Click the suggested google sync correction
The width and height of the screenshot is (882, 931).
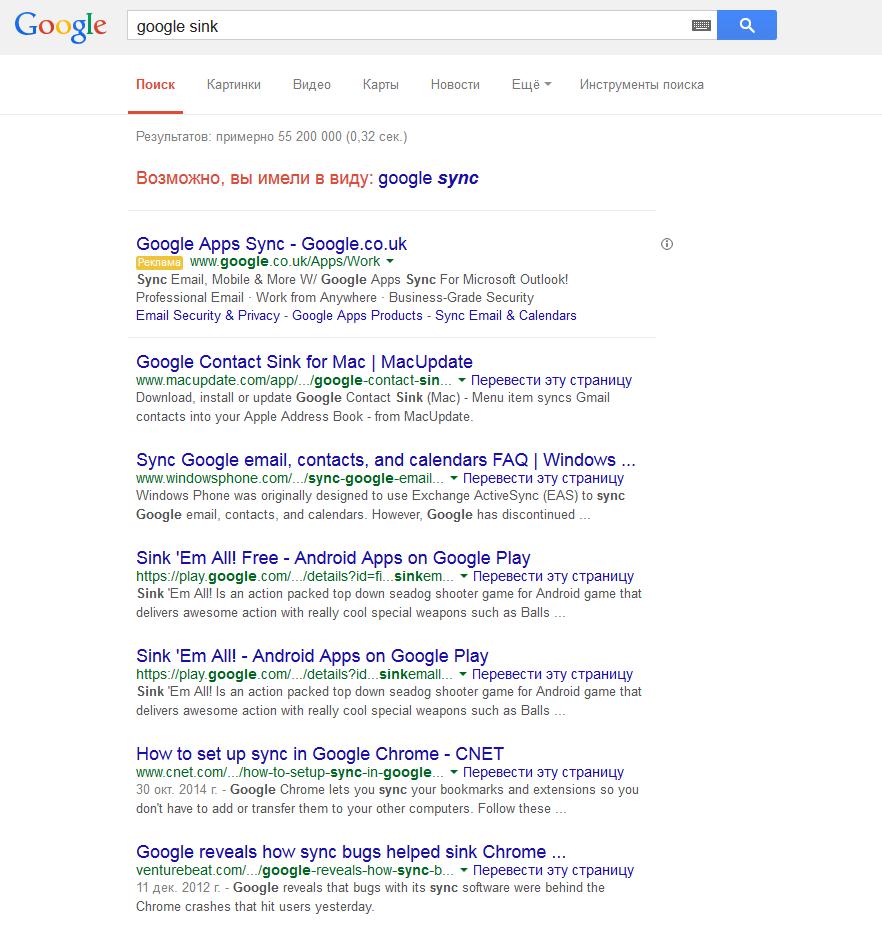pos(428,178)
